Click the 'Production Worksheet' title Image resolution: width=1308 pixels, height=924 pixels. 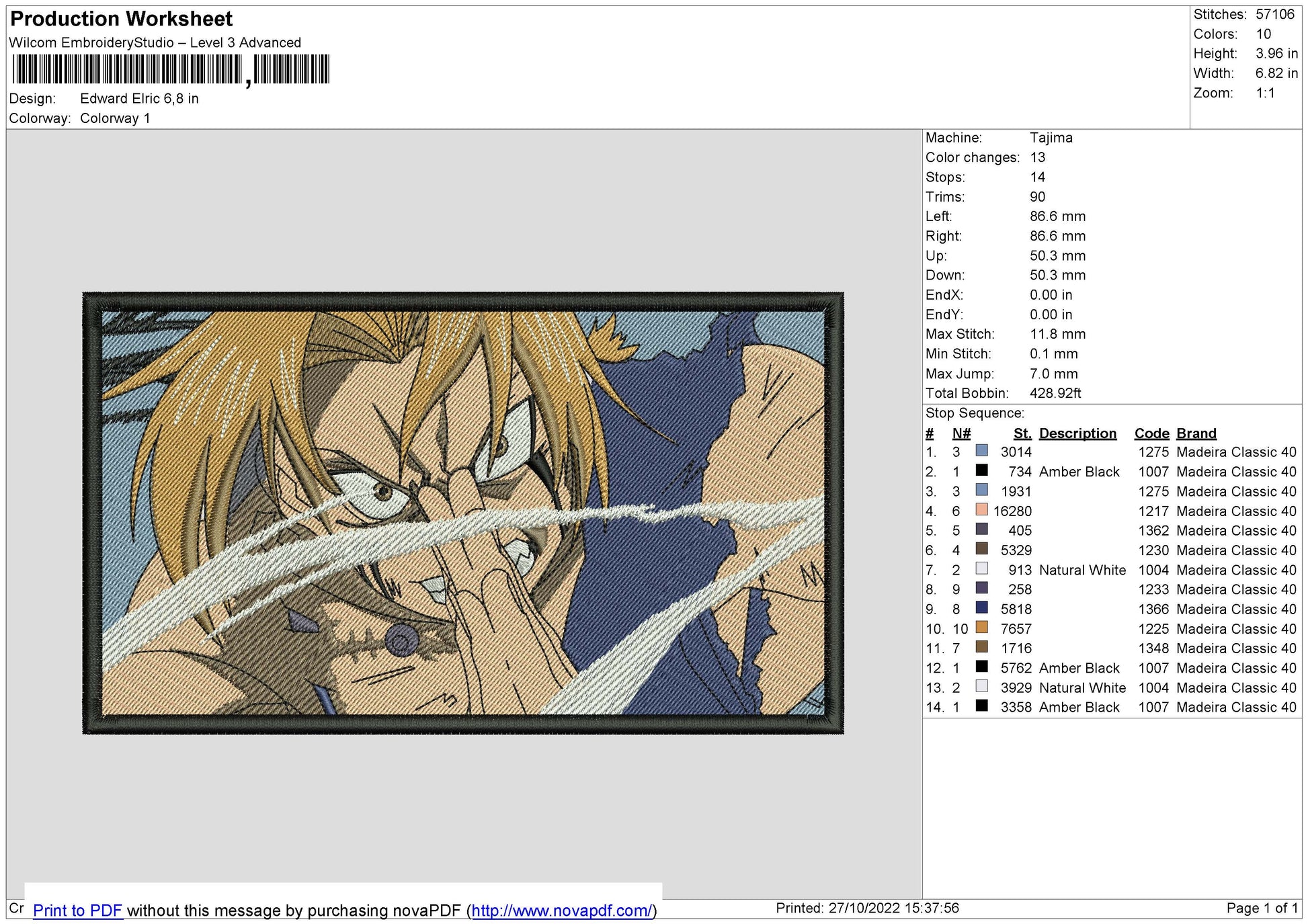coord(122,19)
